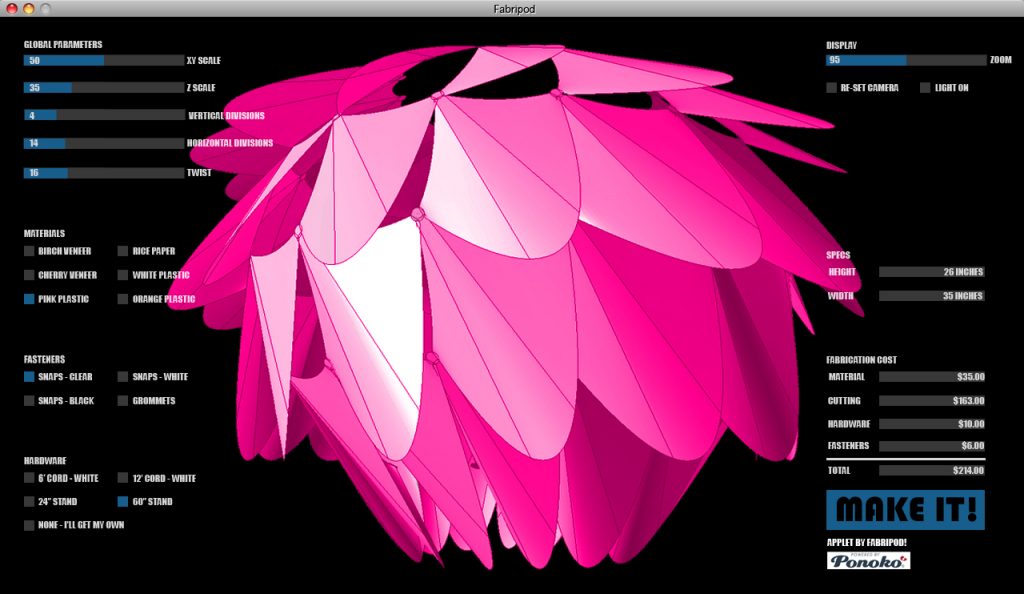Check the Re-set Camera box
1024x594 pixels.
coord(831,87)
